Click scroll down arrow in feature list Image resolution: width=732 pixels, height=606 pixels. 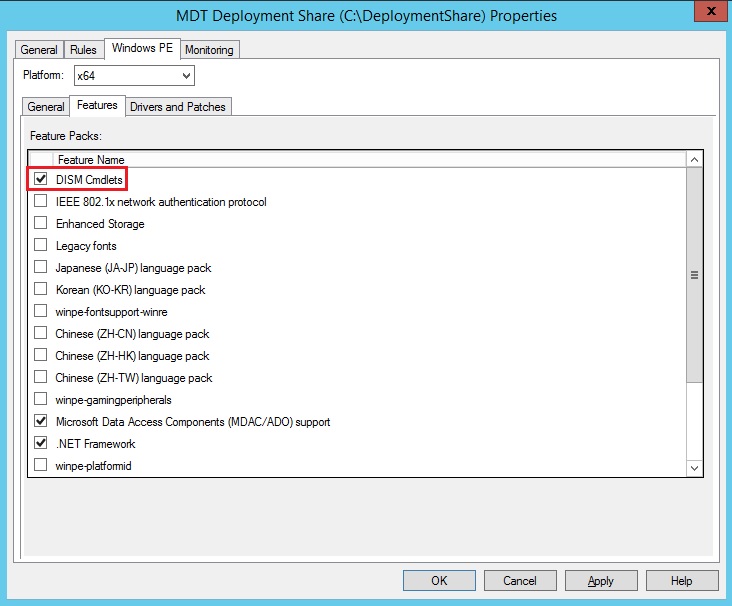[x=695, y=467]
